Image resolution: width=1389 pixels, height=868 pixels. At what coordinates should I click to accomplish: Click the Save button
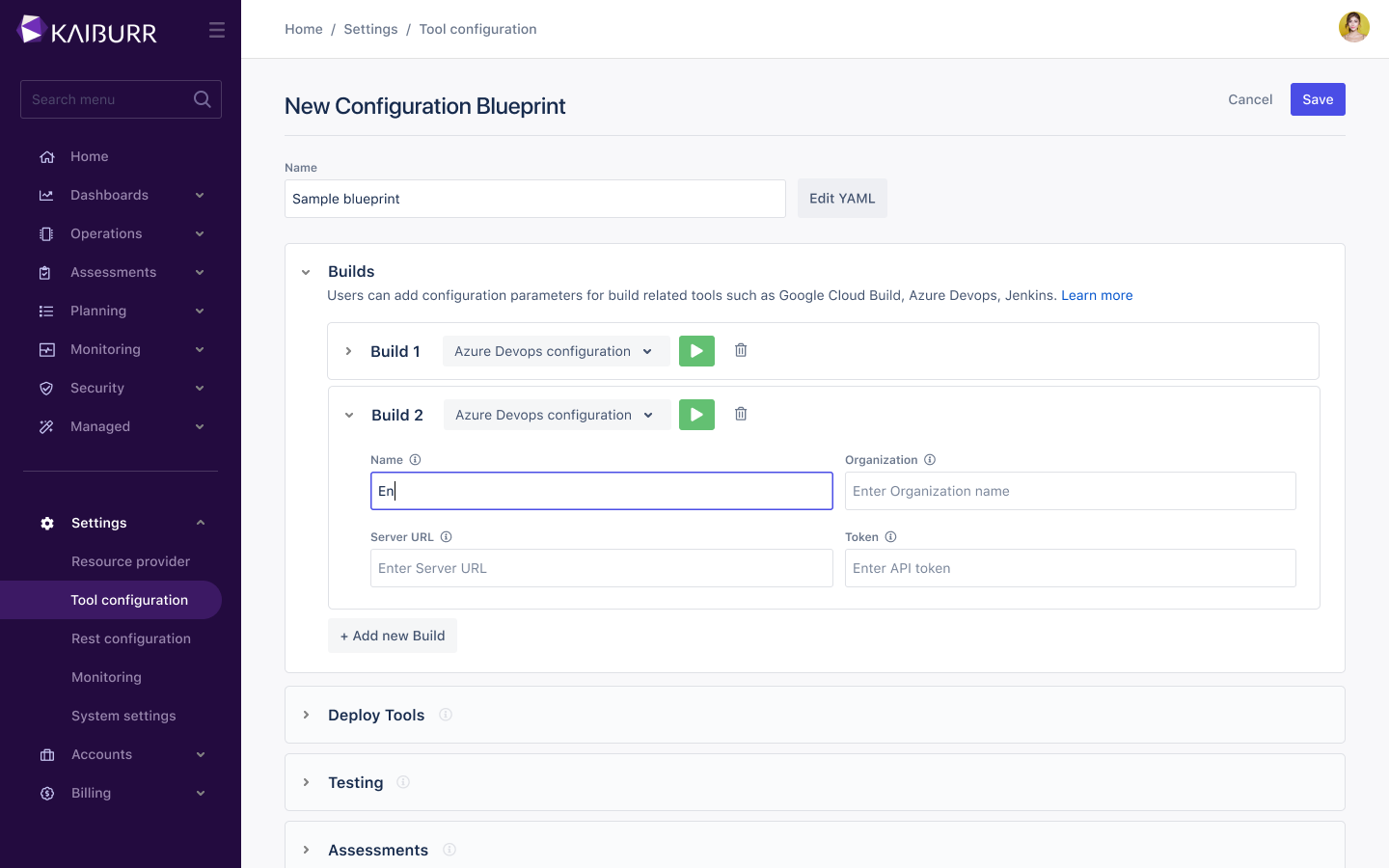[x=1317, y=99]
